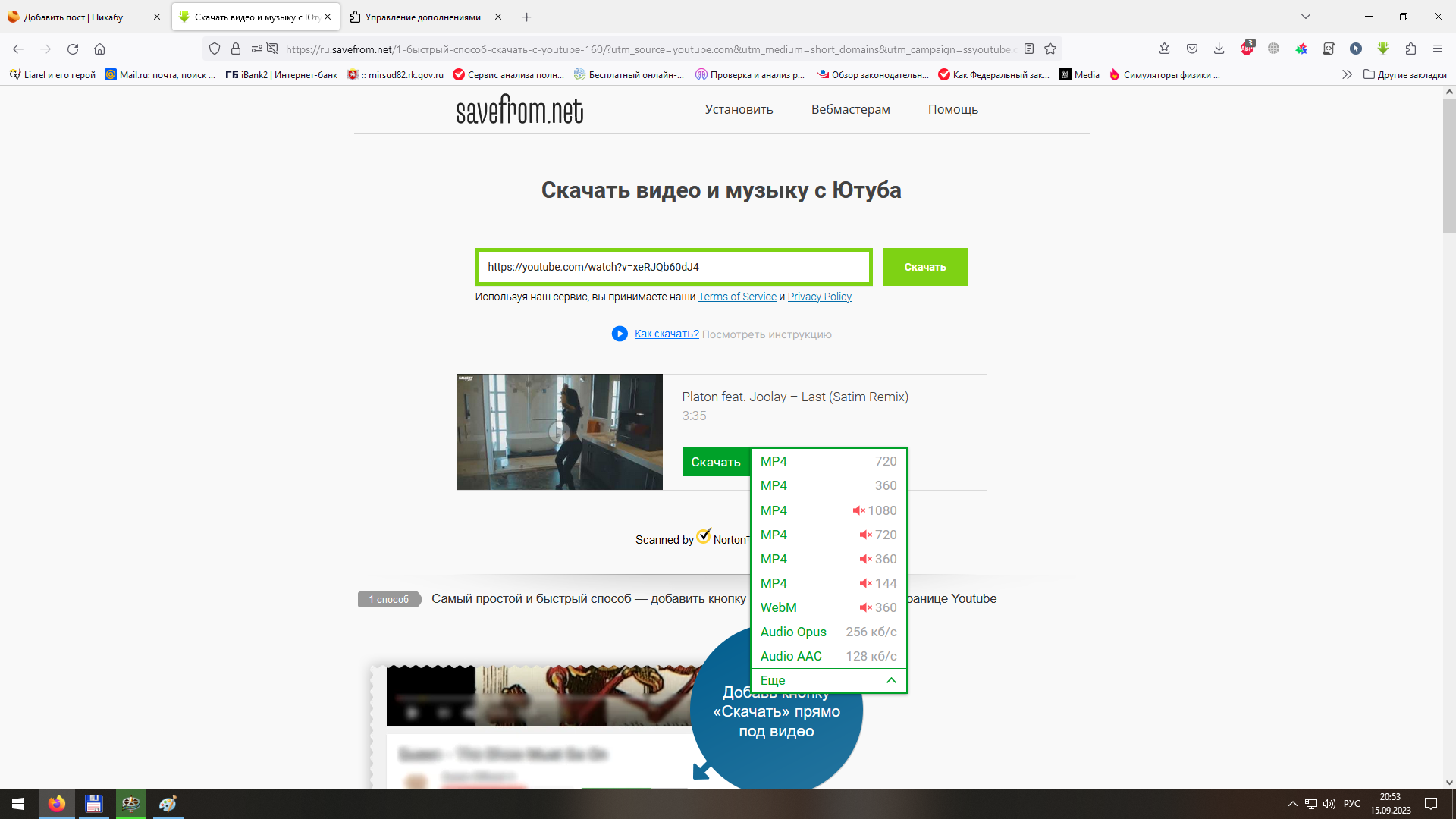Click the Как скачать? instruction link

(667, 334)
